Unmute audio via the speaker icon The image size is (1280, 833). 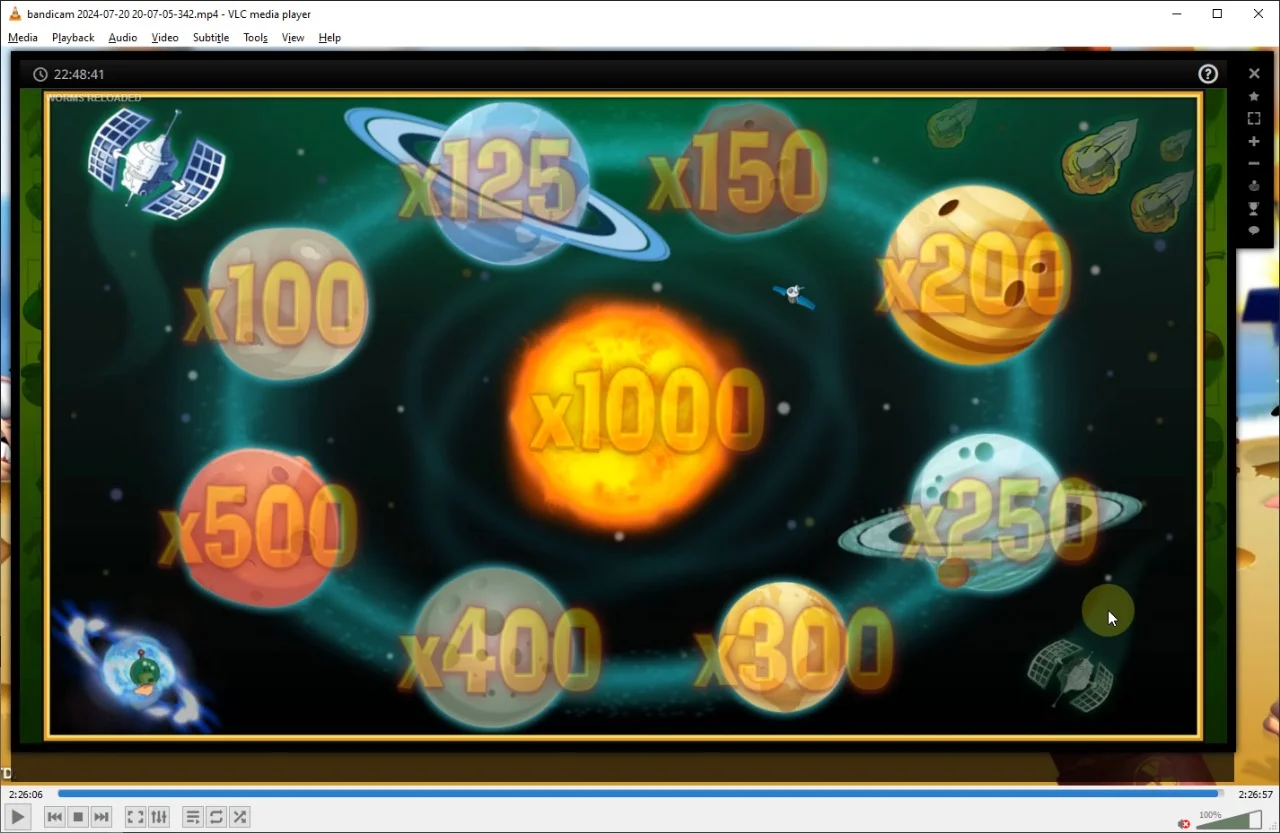coord(1184,823)
